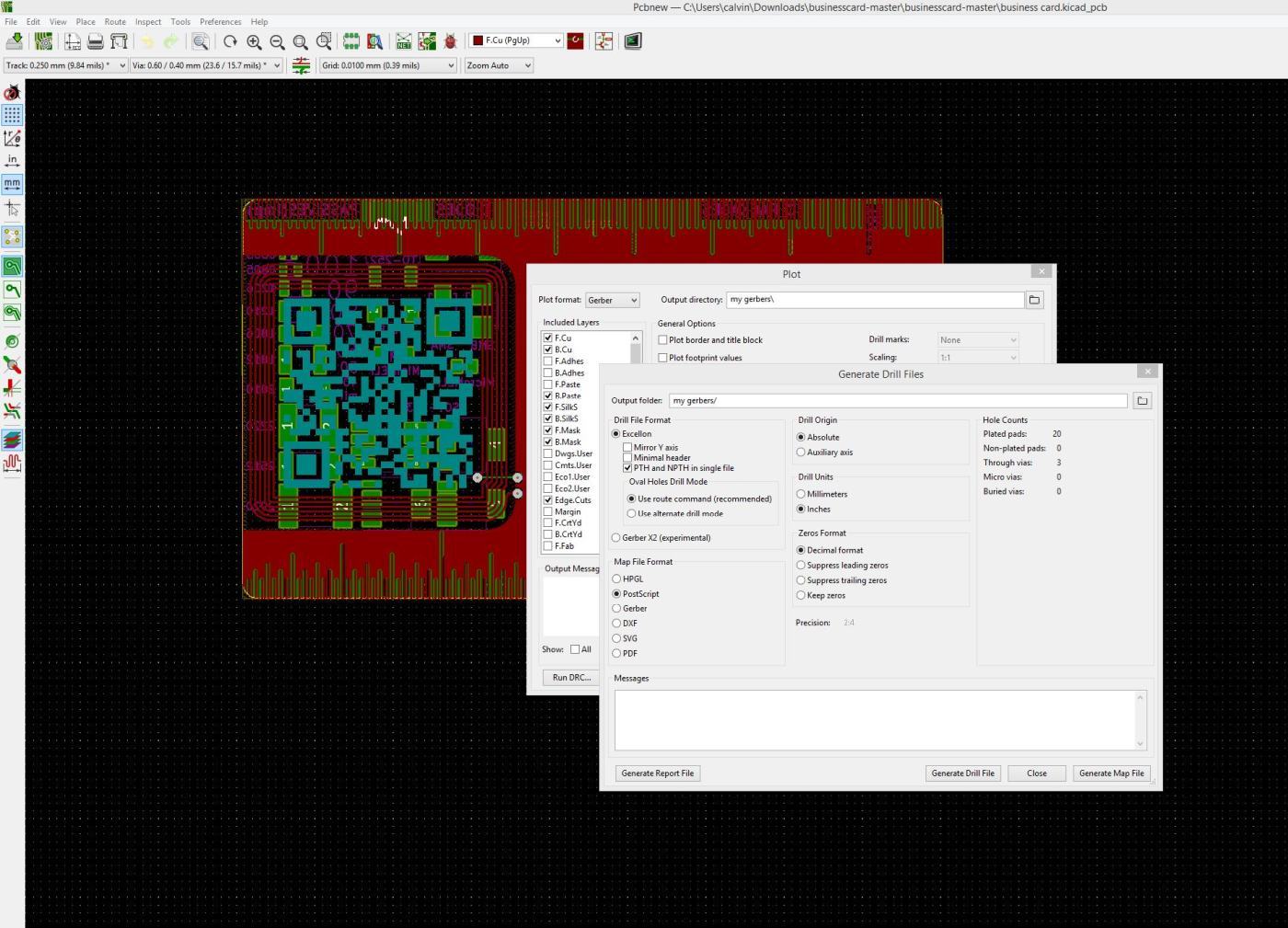Open the Place menu
Viewport: 1288px width, 928px height.
[86, 21]
